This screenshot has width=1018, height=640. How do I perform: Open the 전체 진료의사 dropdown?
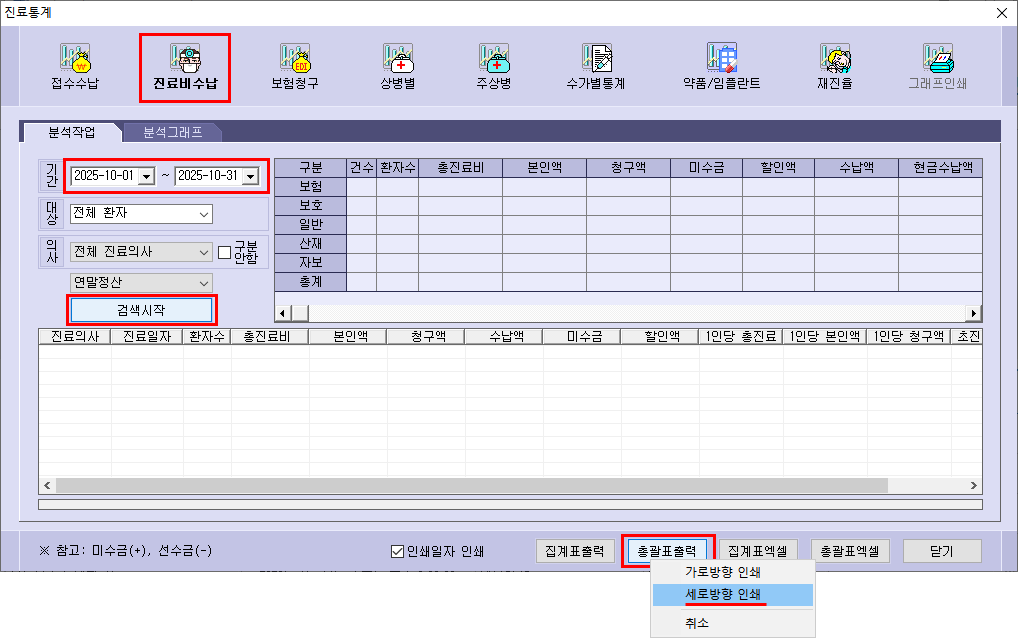pyautogui.click(x=204, y=252)
